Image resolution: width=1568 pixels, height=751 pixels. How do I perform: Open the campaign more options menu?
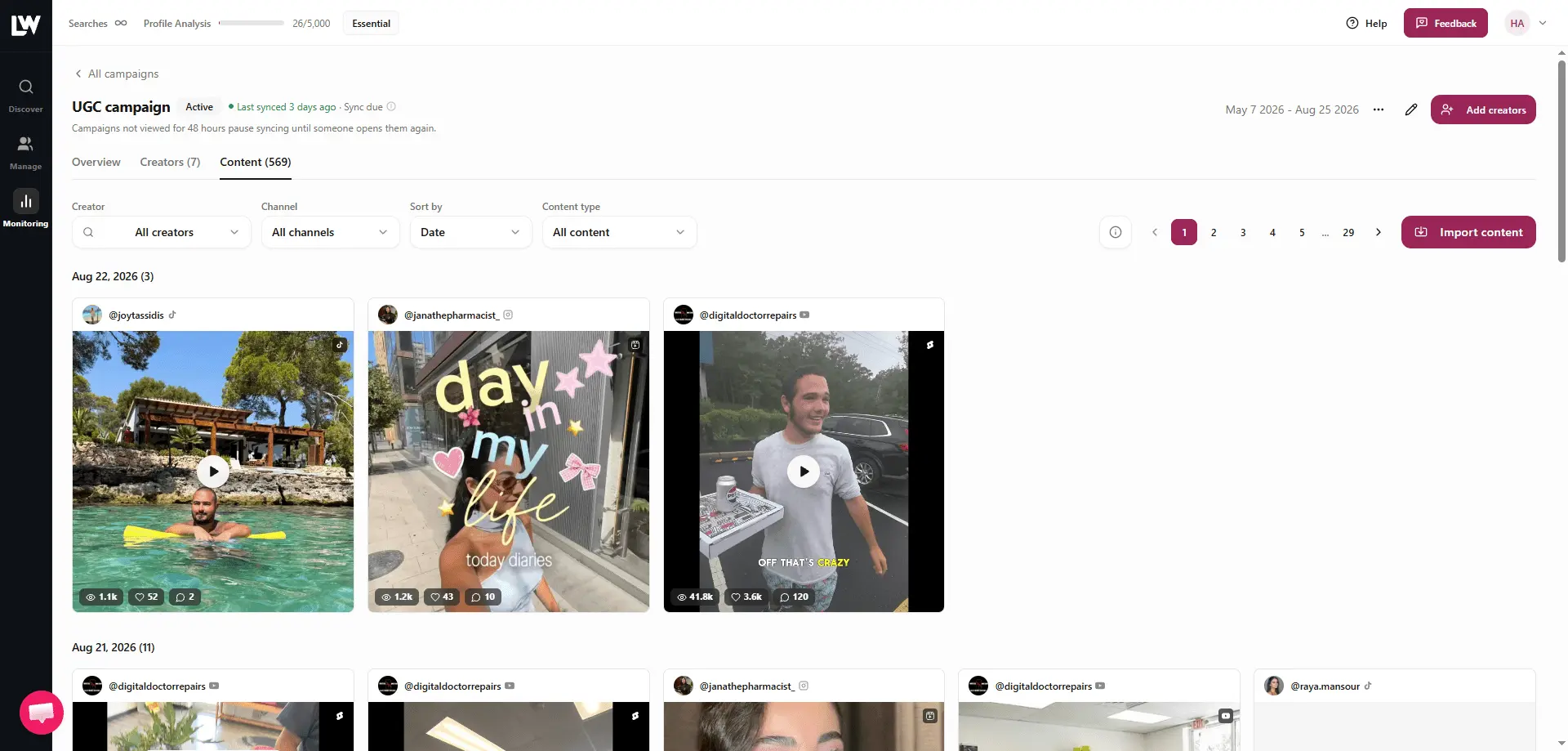click(1379, 110)
